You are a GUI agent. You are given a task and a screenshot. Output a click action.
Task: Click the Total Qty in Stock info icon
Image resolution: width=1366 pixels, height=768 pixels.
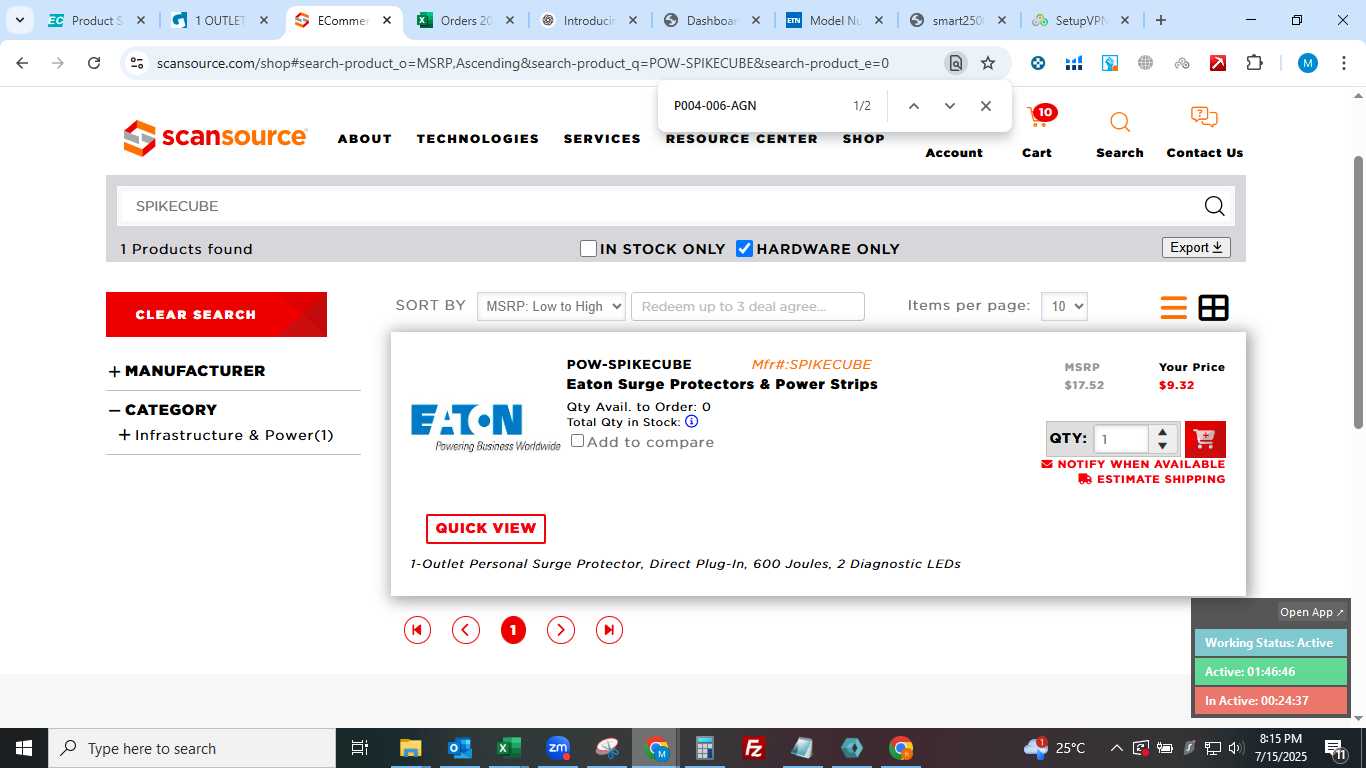tap(691, 422)
